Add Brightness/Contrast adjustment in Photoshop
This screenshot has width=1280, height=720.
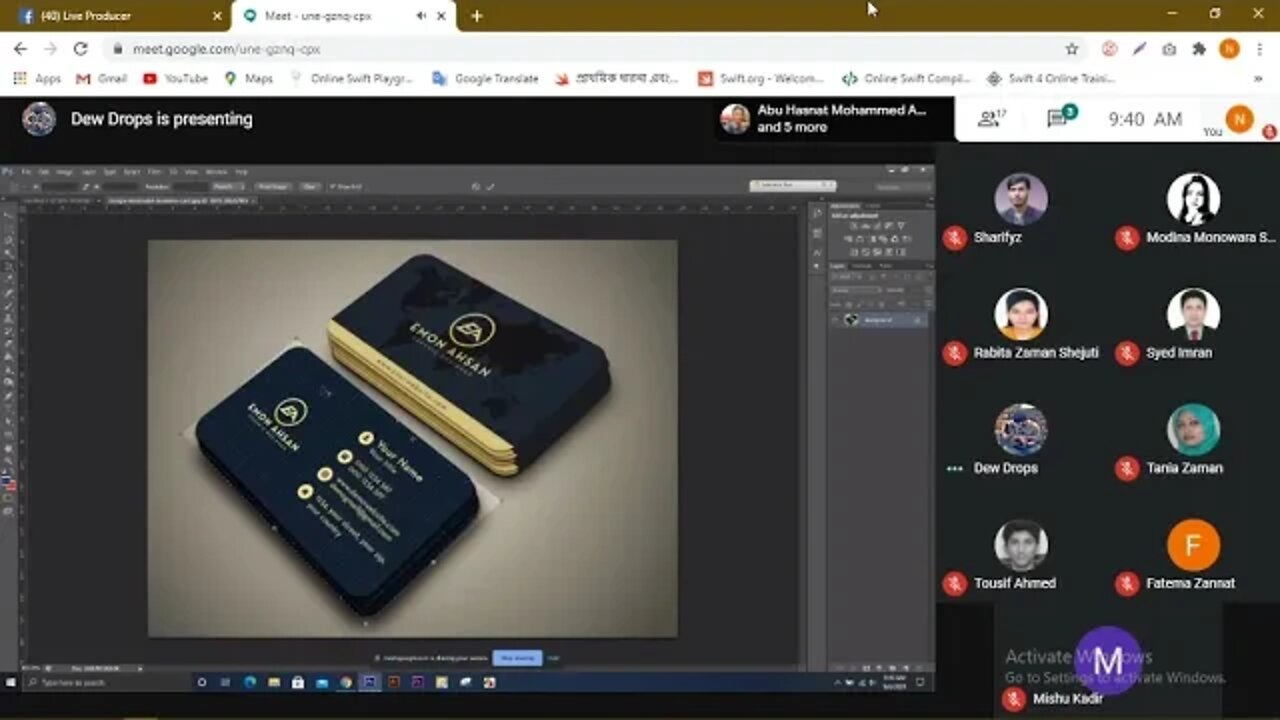[x=853, y=226]
